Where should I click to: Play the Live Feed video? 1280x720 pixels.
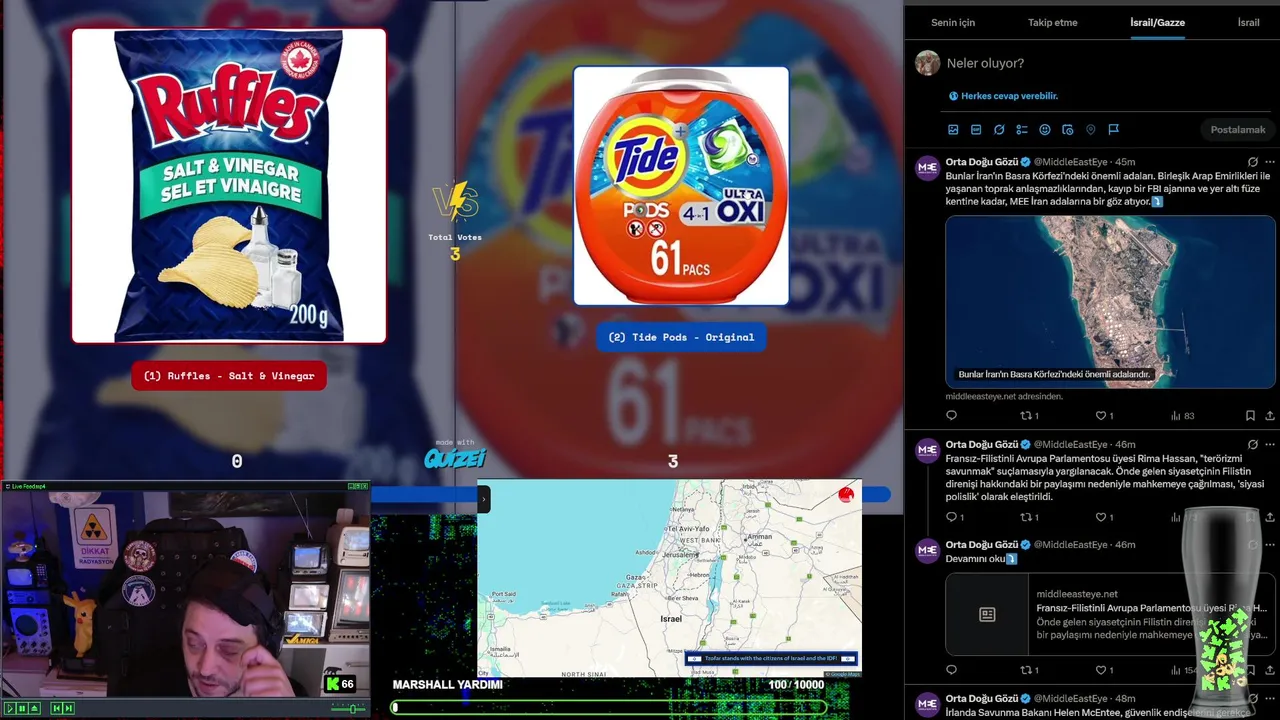coord(10,709)
